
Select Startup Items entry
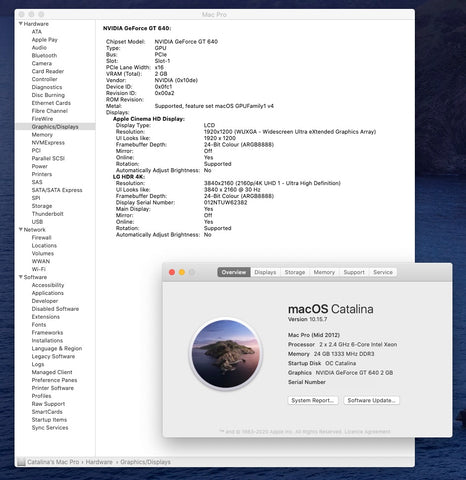pos(49,420)
